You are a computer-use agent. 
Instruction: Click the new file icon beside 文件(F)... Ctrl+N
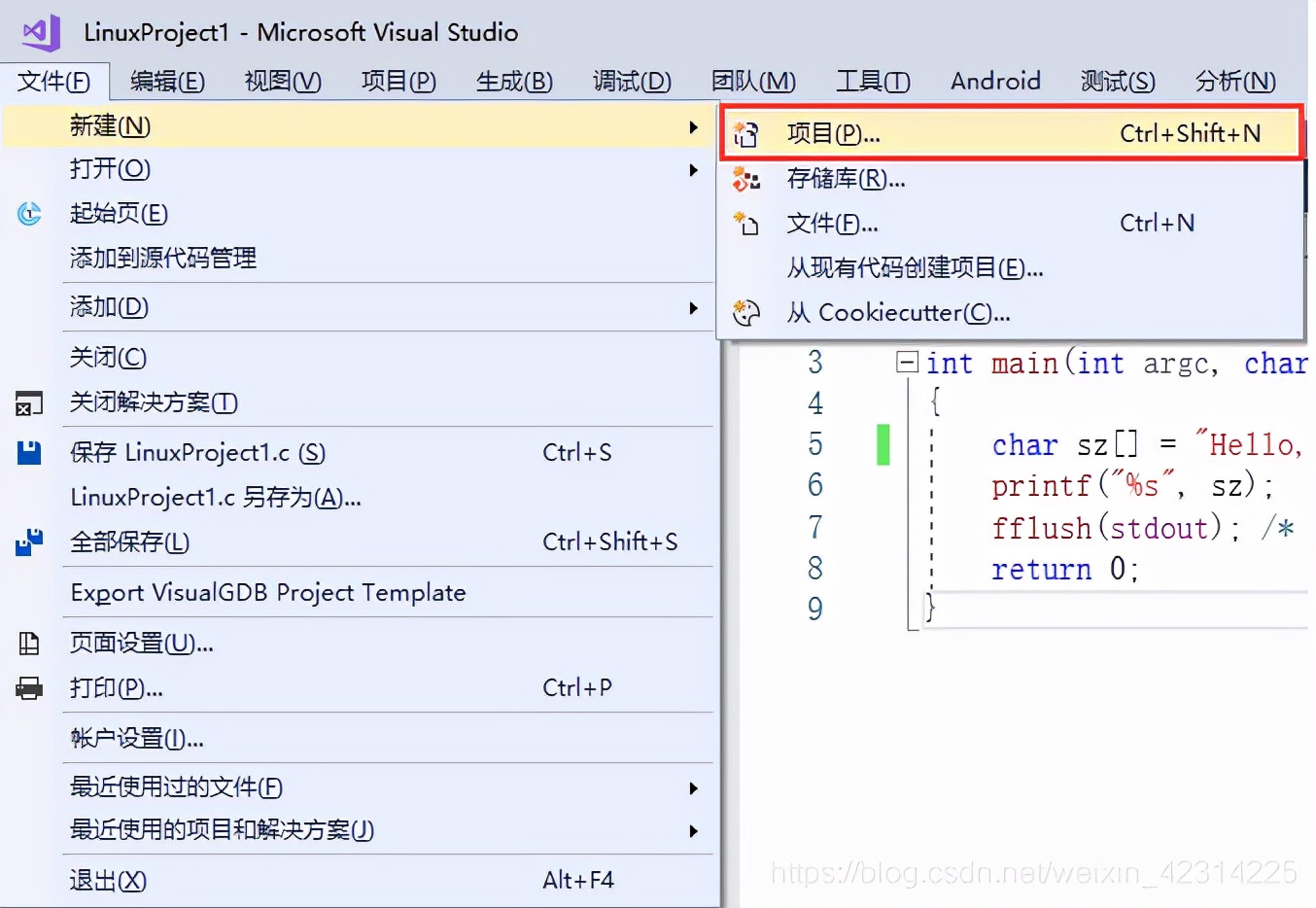pyautogui.click(x=746, y=224)
